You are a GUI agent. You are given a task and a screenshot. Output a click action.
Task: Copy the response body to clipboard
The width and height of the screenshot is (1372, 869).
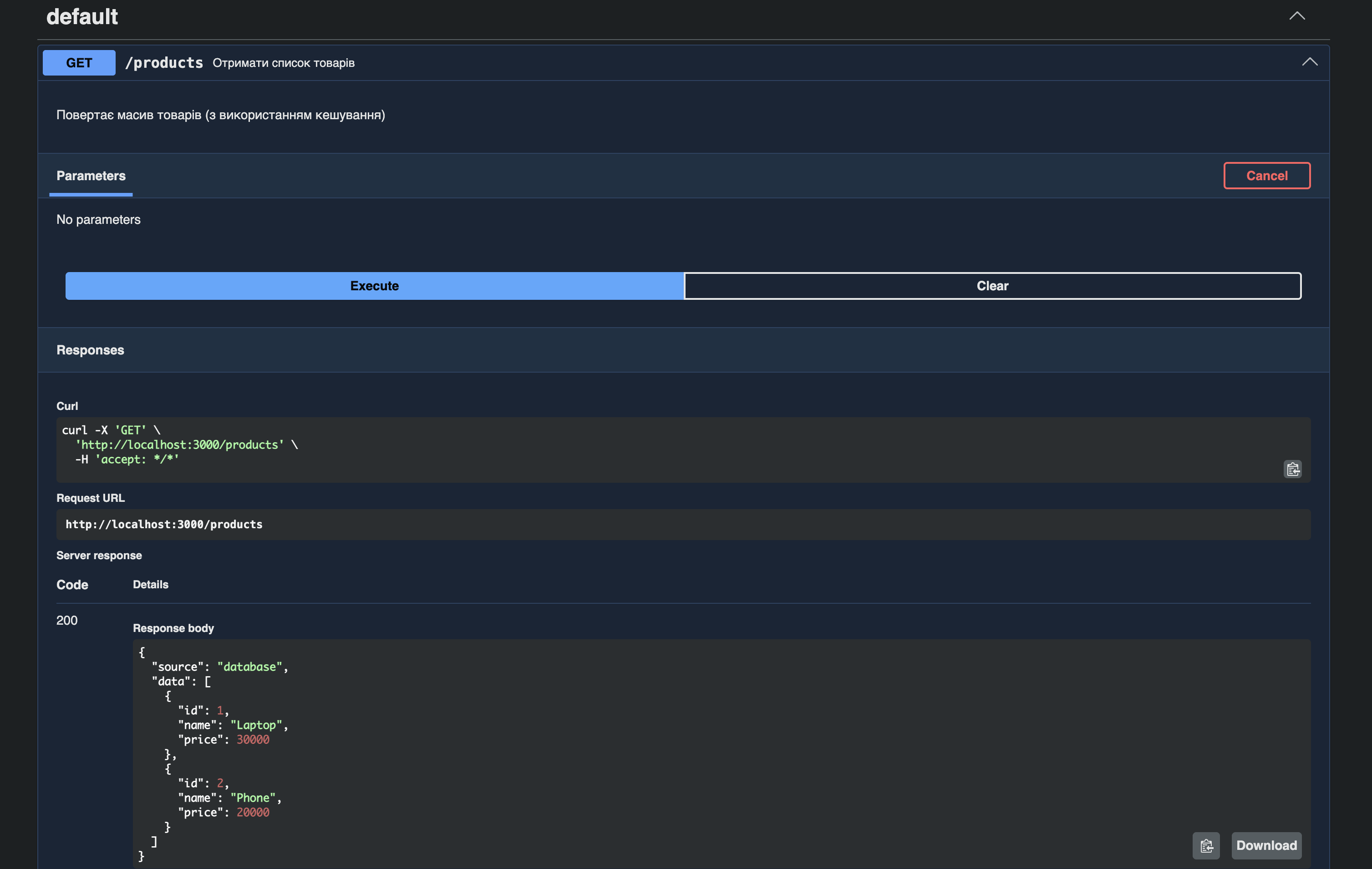[x=1206, y=845]
